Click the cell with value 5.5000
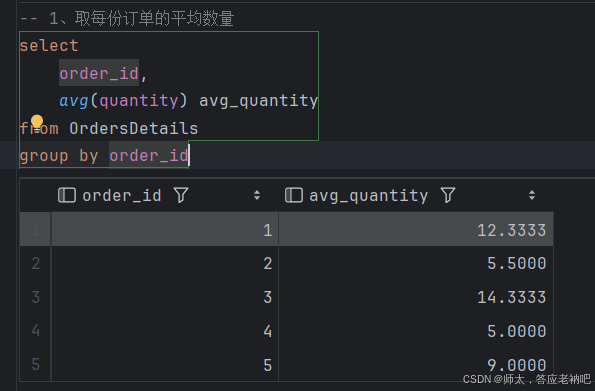 pos(416,263)
